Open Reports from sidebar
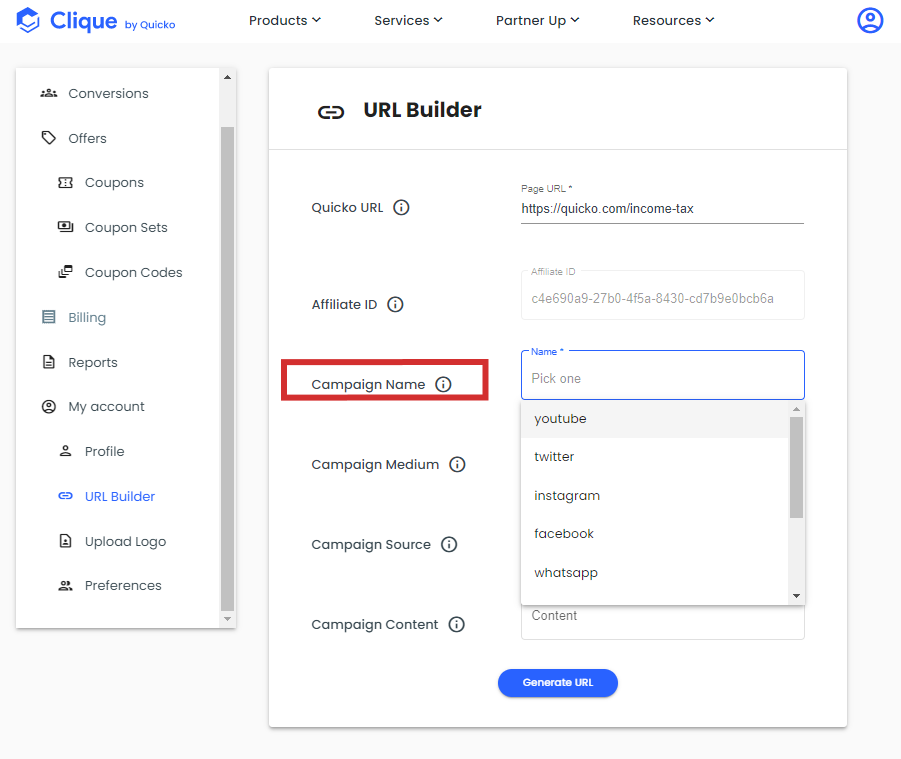The image size is (901, 759). 93,363
